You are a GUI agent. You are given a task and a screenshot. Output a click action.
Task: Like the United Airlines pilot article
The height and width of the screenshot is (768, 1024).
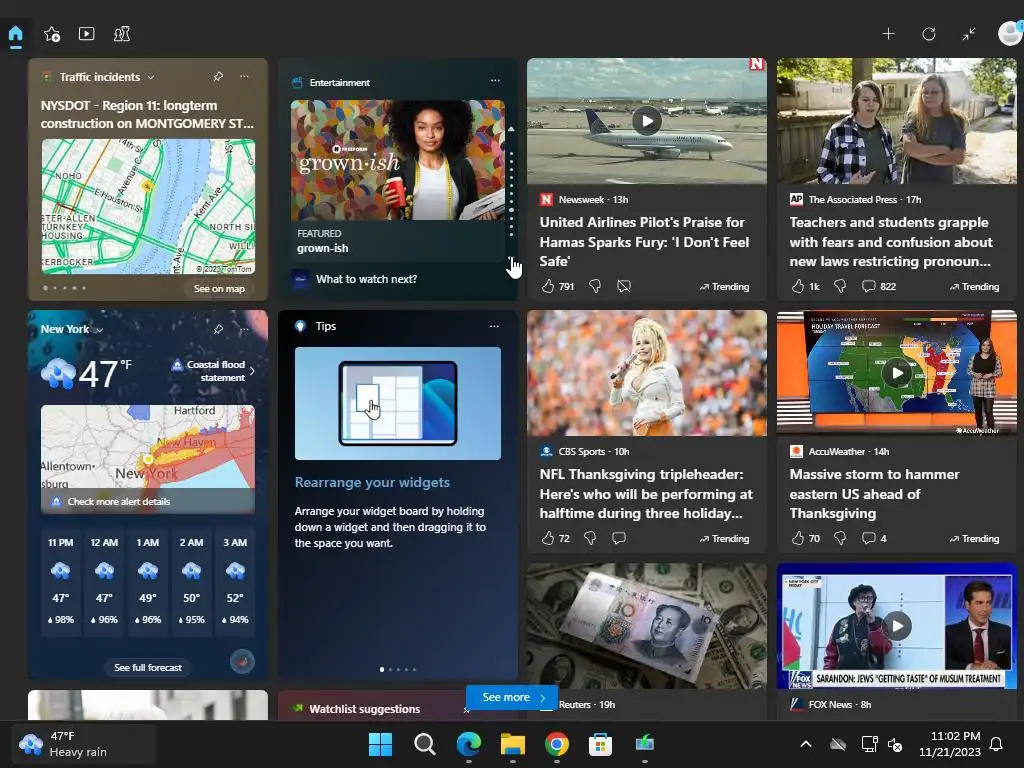547,286
